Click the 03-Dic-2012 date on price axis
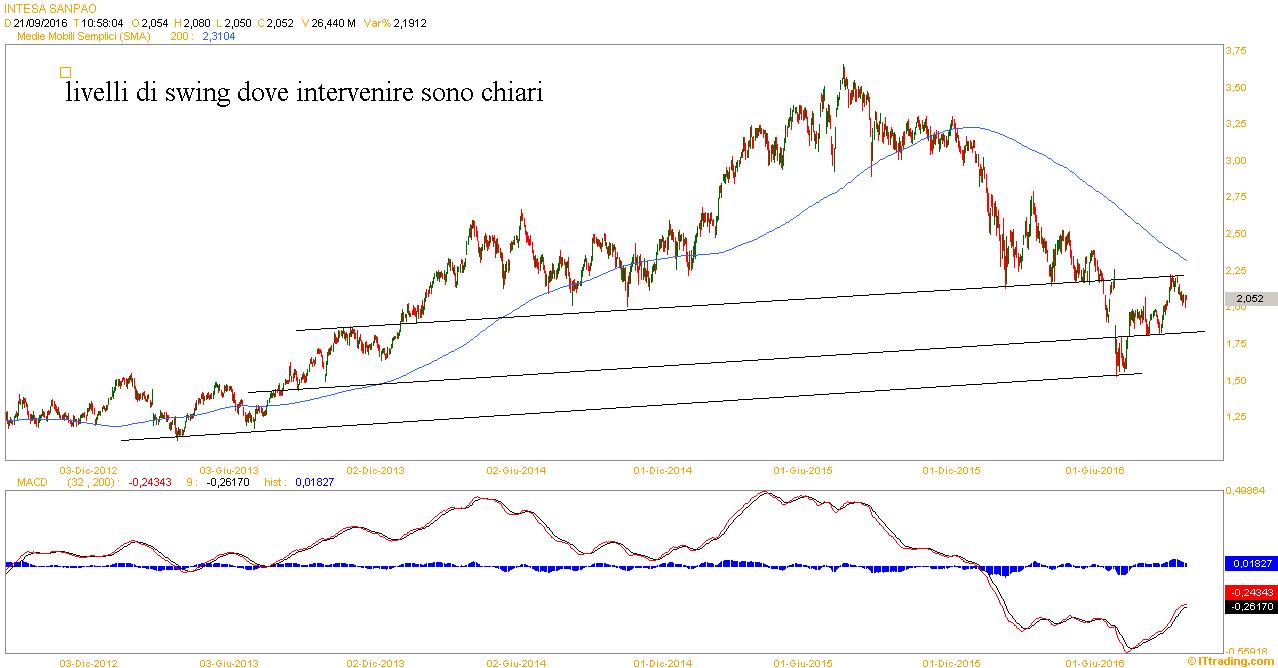This screenshot has width=1278, height=668. pos(89,468)
